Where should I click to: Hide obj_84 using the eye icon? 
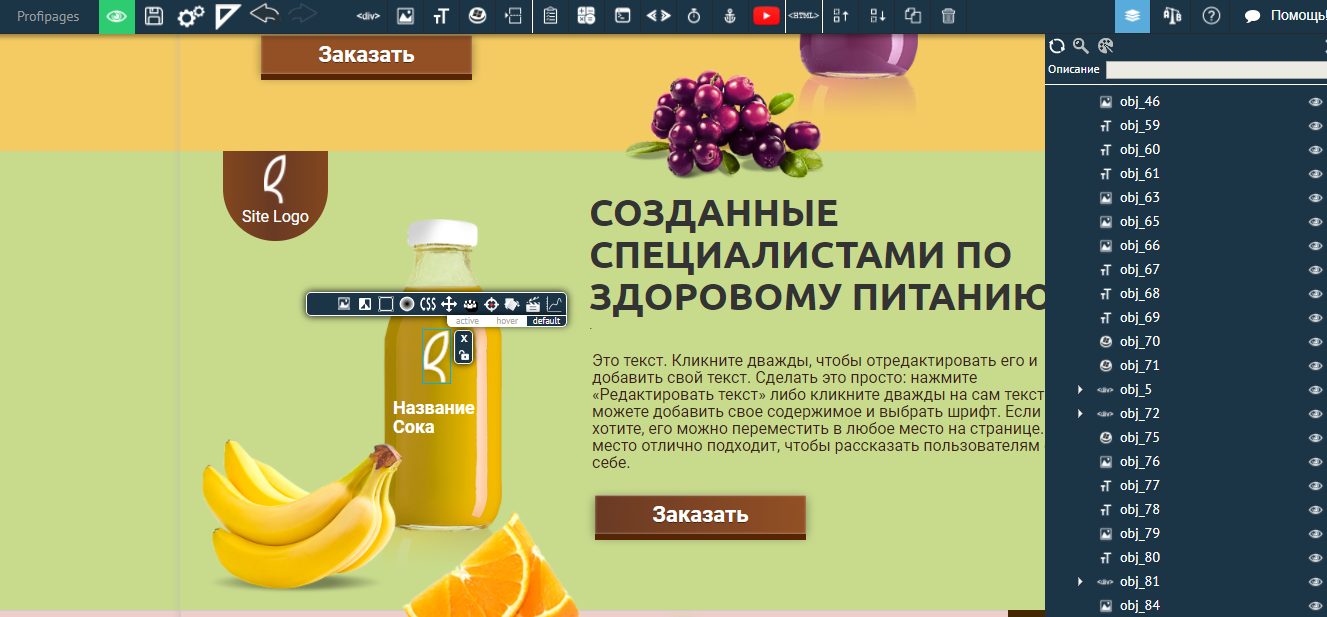point(1313,605)
